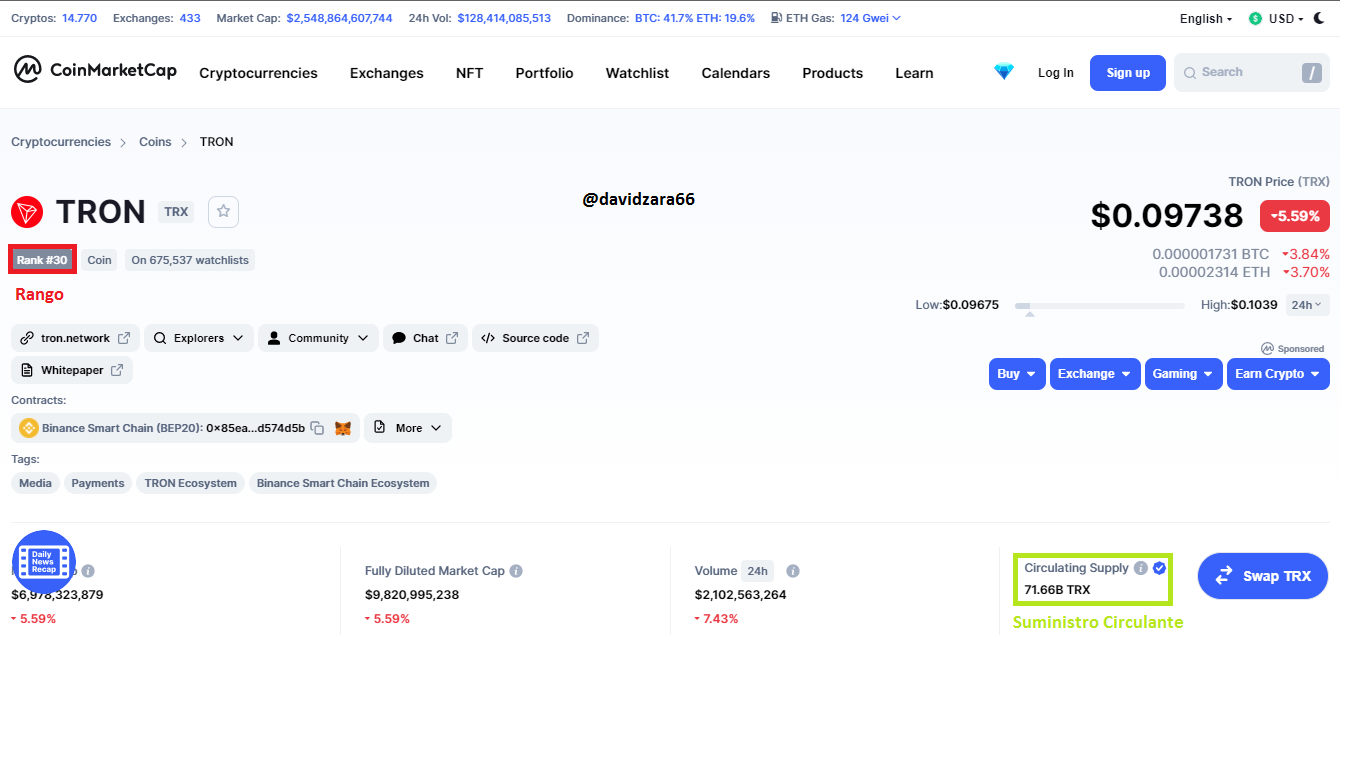The width and height of the screenshot is (1366, 768).
Task: Open info icon beside Fully Diluted Market Cap
Action: click(x=516, y=571)
